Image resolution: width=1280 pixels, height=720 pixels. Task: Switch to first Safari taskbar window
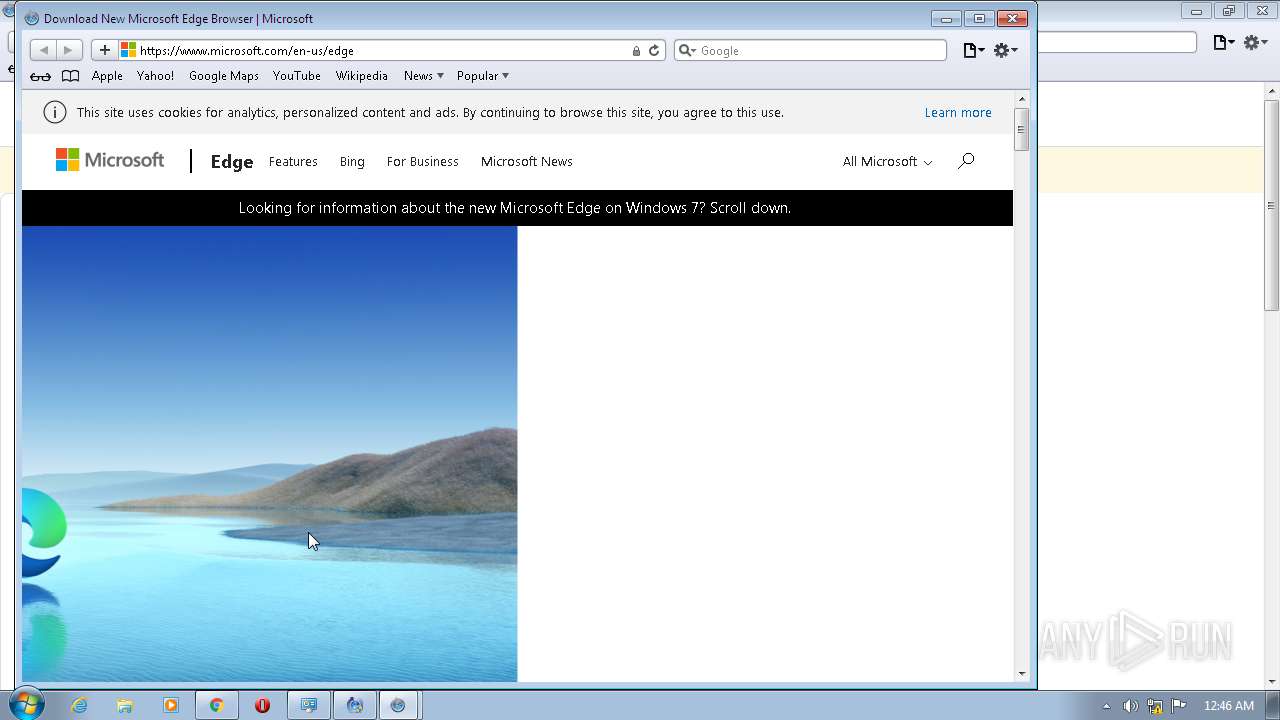(354, 705)
